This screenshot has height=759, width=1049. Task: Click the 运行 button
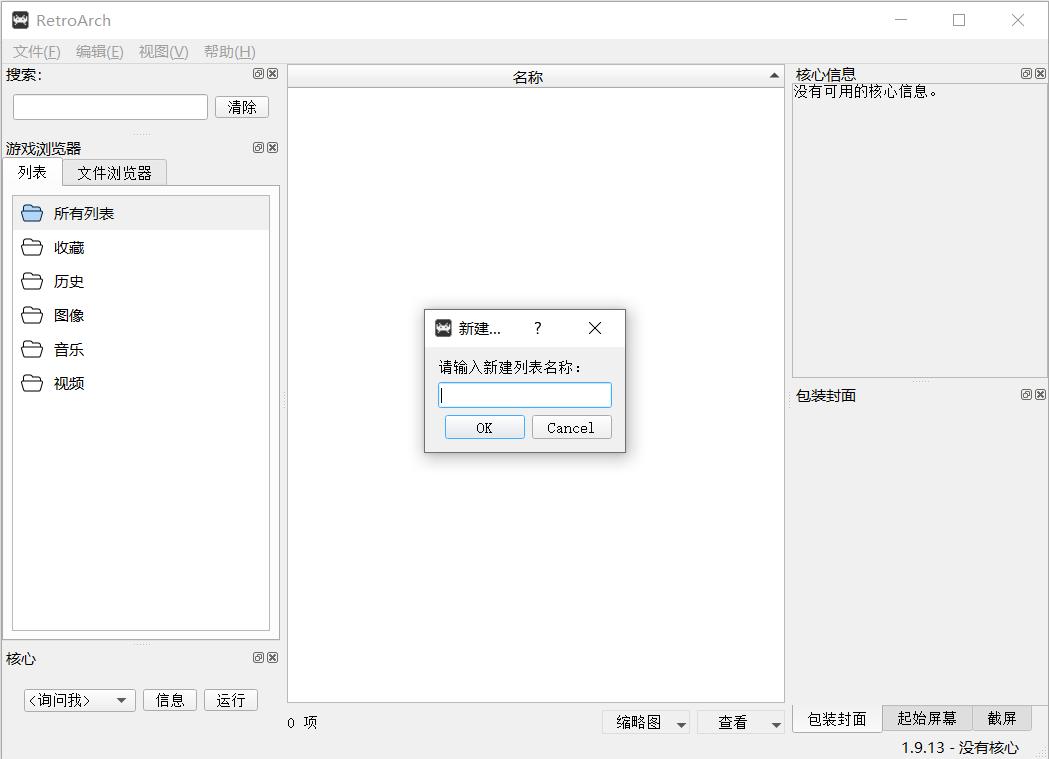pos(231,700)
